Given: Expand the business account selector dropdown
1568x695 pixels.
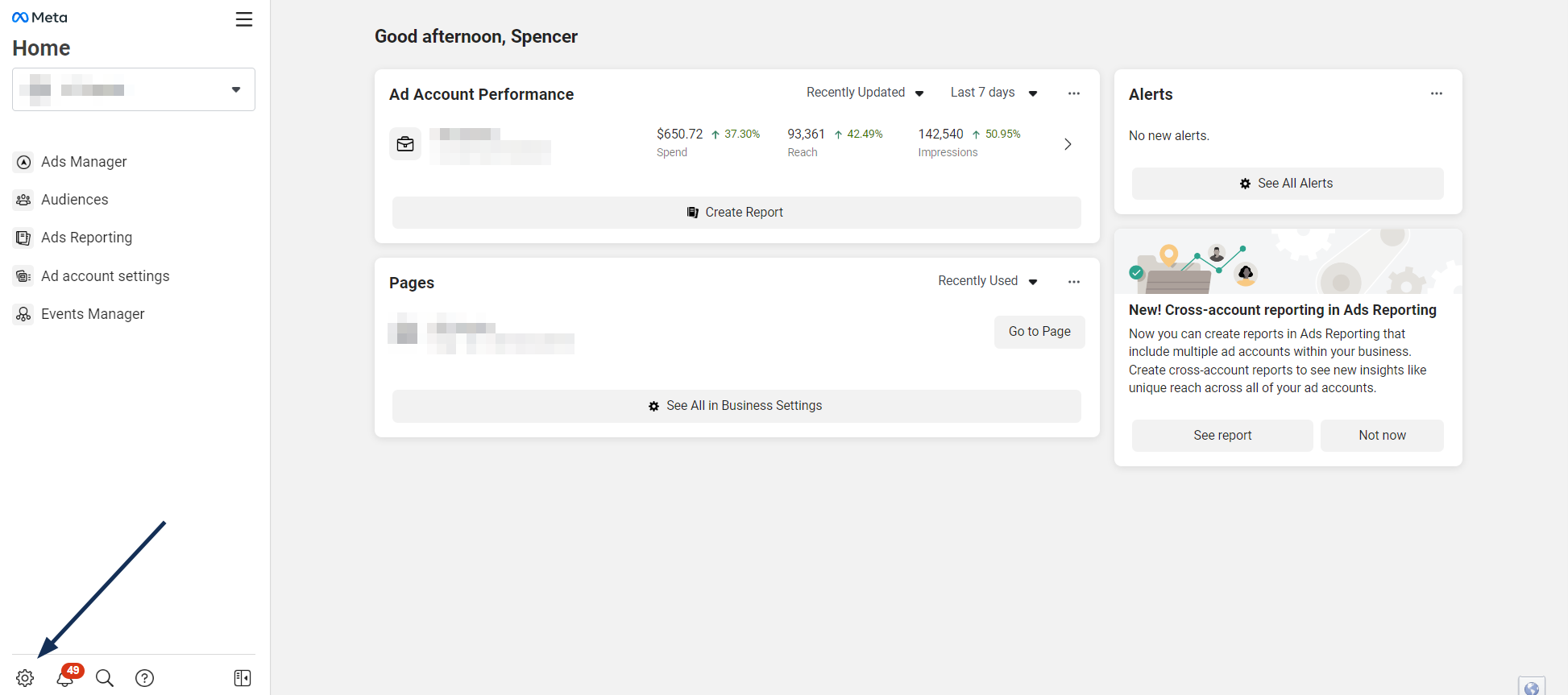Looking at the screenshot, I should [x=134, y=89].
